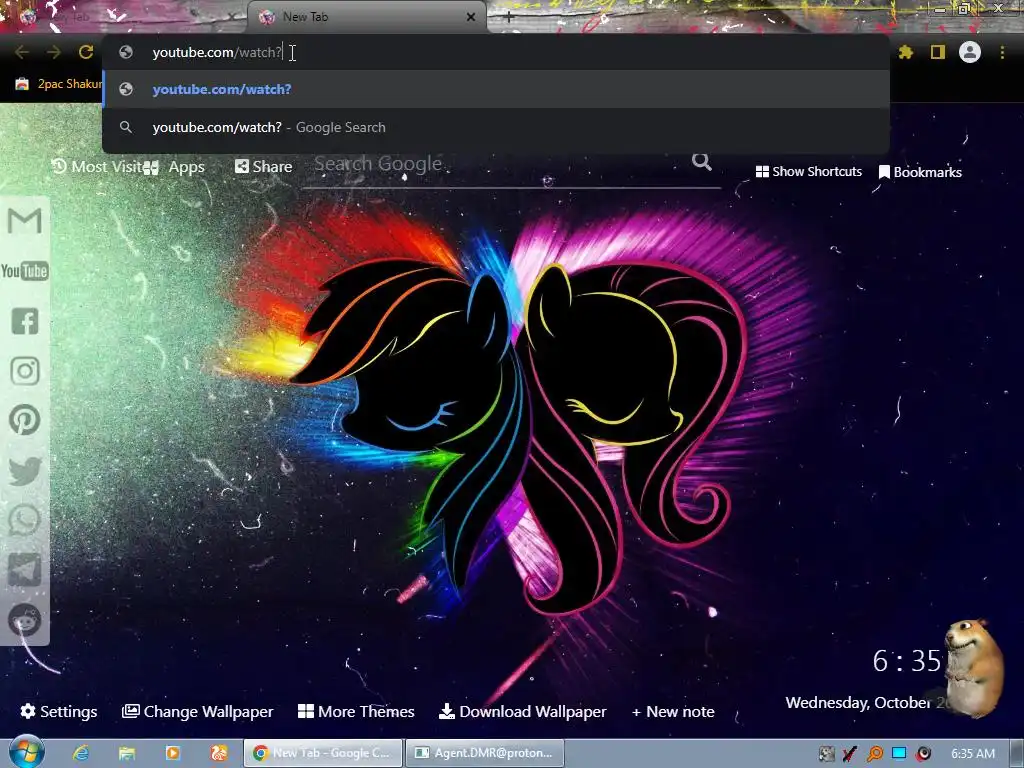This screenshot has width=1024, height=768.
Task: Toggle Show Shortcuts
Action: pyautogui.click(x=808, y=172)
